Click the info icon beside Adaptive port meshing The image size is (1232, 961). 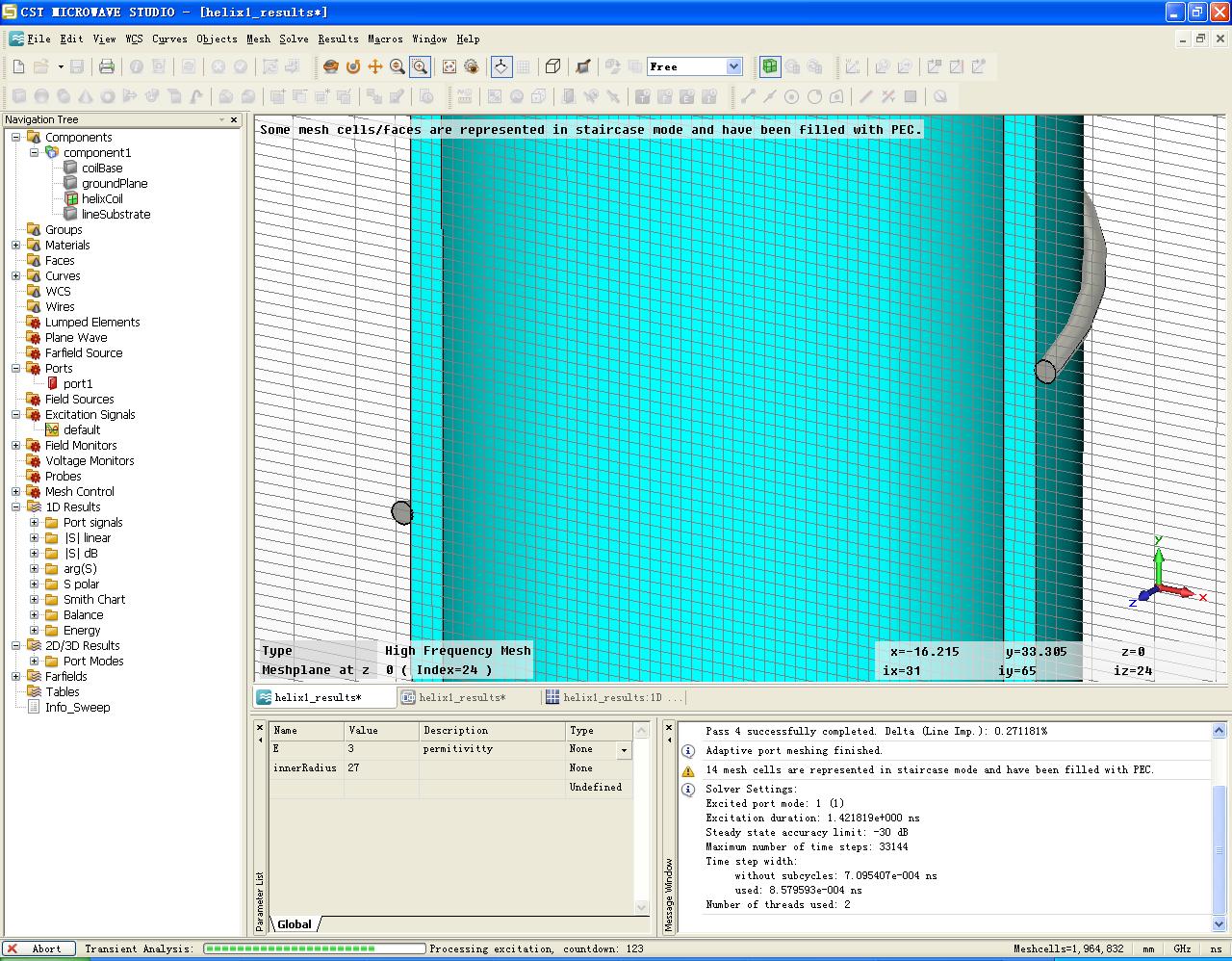tap(688, 751)
